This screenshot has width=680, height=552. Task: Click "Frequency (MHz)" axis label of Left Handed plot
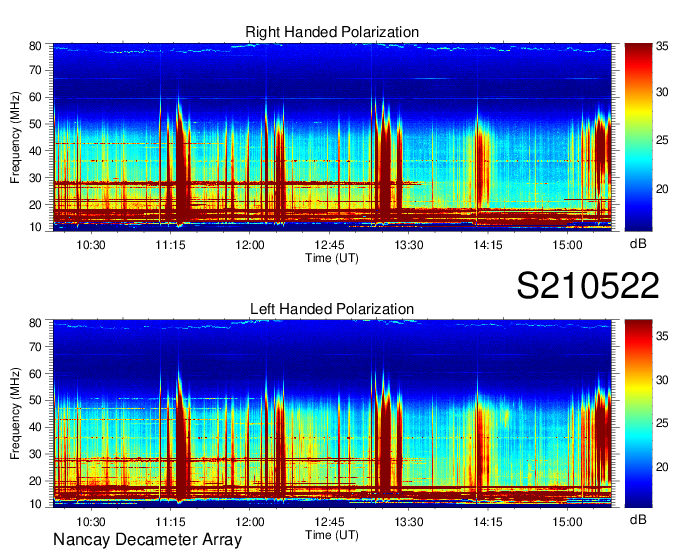click(x=15, y=414)
